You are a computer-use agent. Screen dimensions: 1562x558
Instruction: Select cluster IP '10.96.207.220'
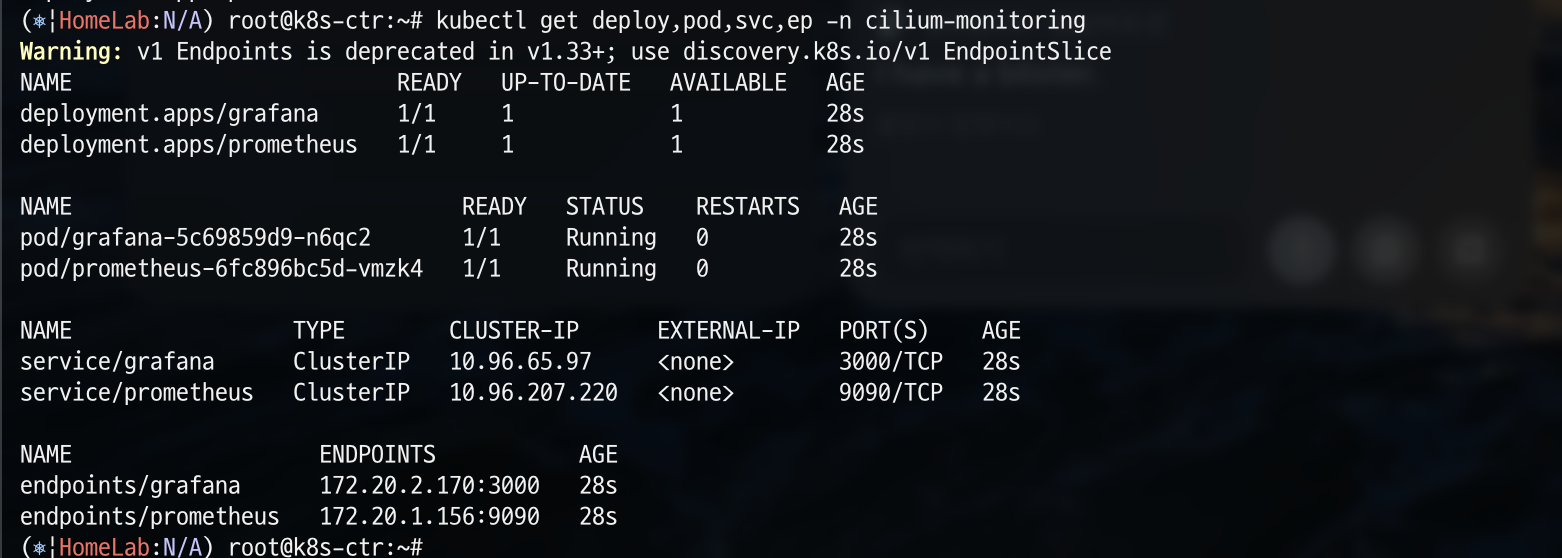point(533,392)
